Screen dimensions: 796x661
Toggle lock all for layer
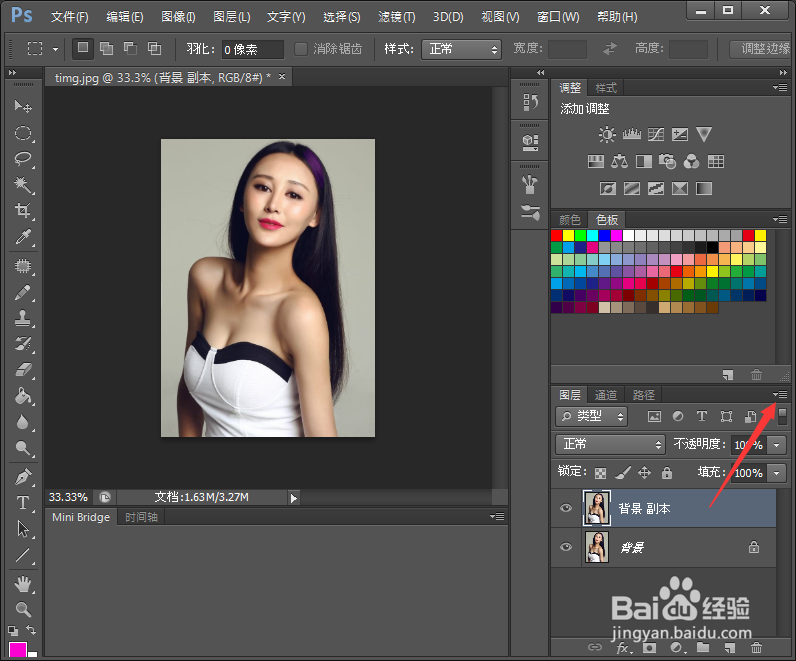coord(667,473)
